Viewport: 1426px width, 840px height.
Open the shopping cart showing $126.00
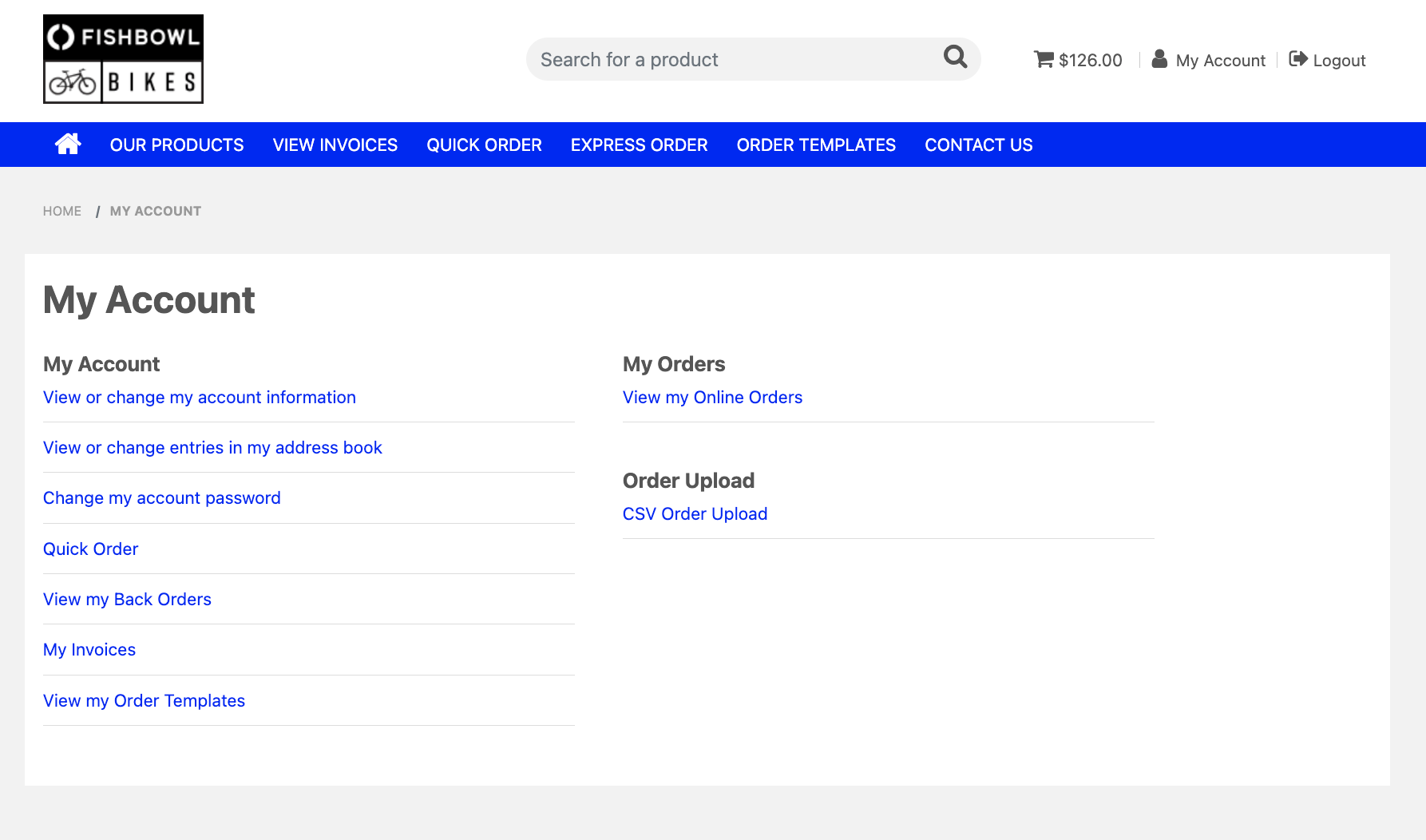pyautogui.click(x=1078, y=59)
